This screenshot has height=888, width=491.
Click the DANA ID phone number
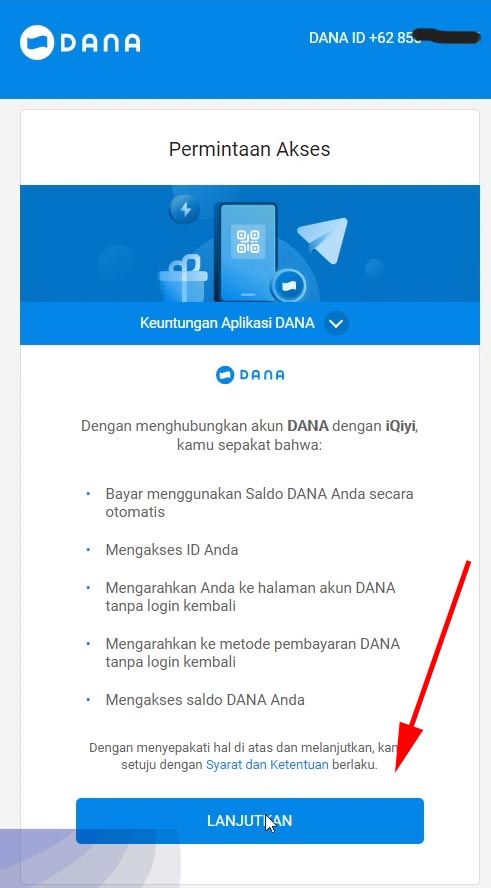(x=395, y=38)
